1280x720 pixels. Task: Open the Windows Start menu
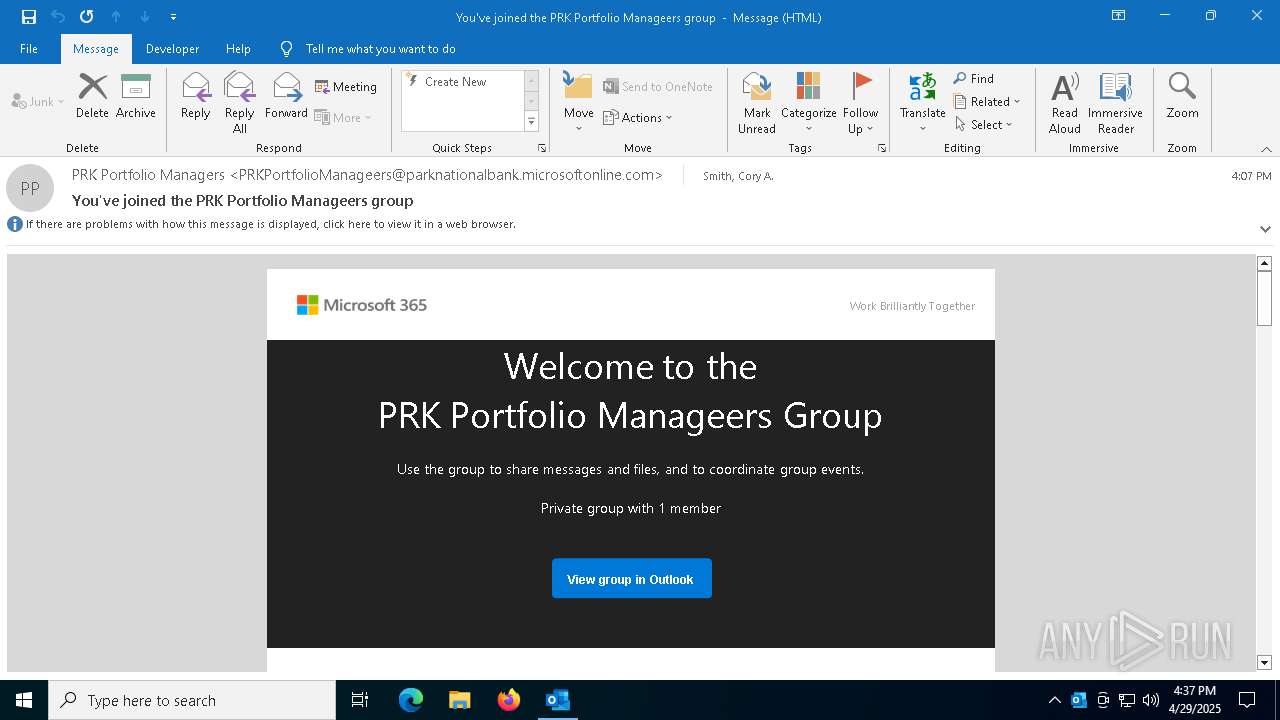click(24, 700)
